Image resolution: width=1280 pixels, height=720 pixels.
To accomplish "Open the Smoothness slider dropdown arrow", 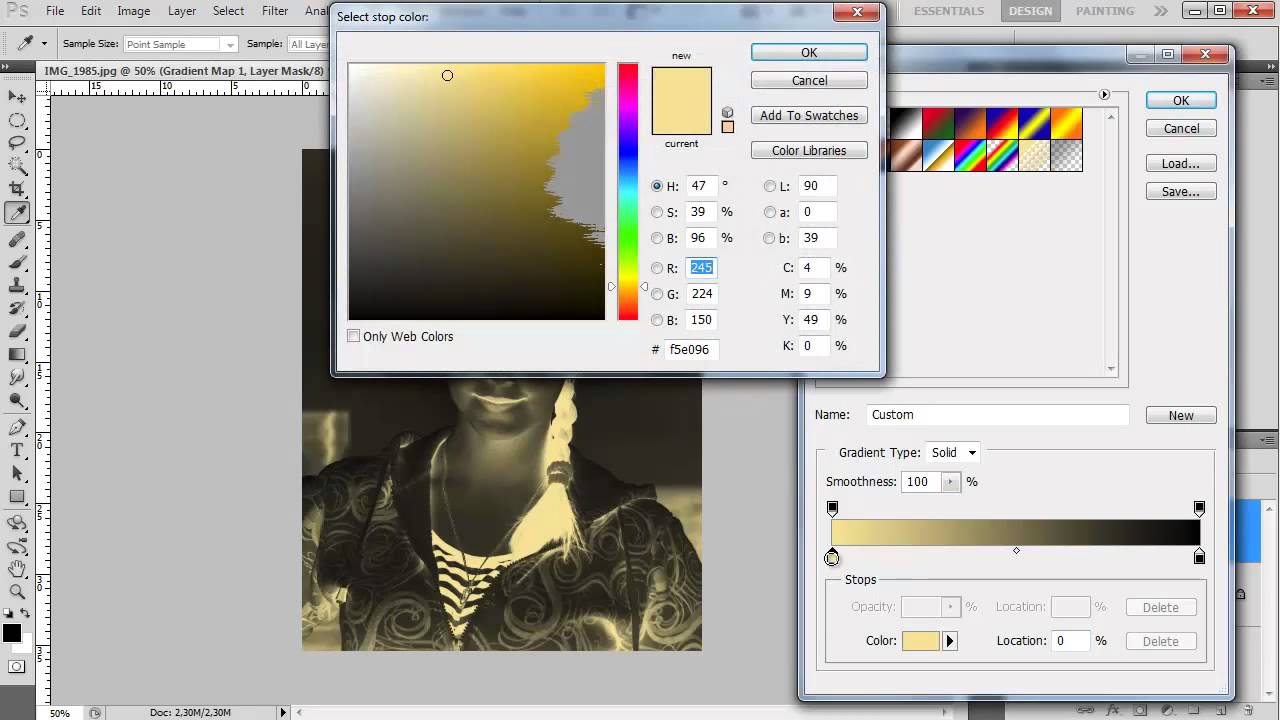I will pyautogui.click(x=950, y=482).
